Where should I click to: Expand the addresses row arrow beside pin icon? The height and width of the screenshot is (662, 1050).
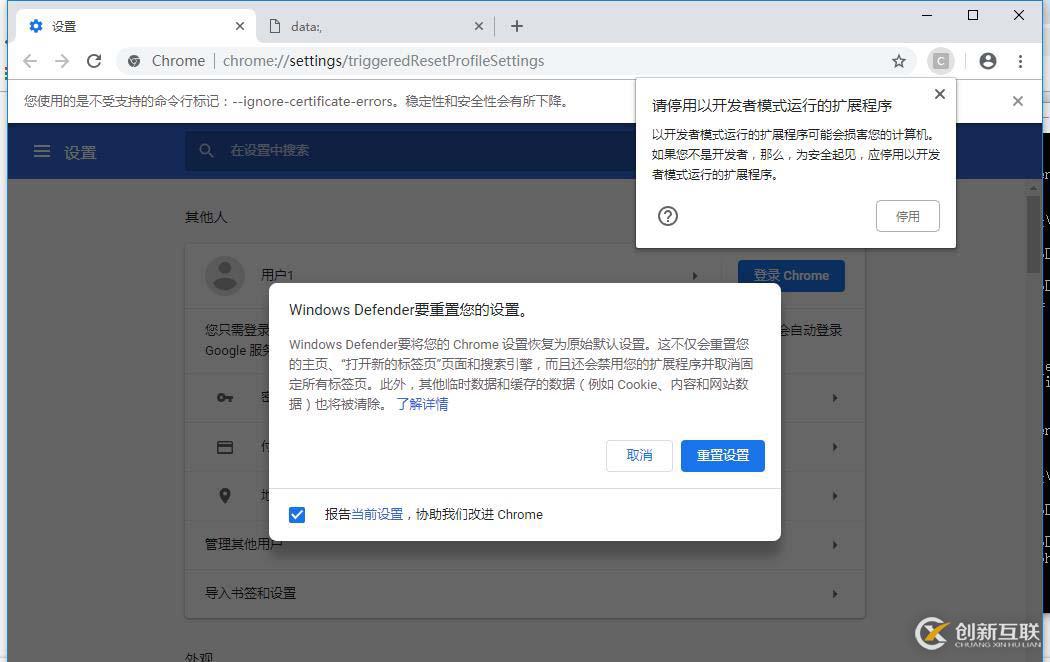coord(834,496)
